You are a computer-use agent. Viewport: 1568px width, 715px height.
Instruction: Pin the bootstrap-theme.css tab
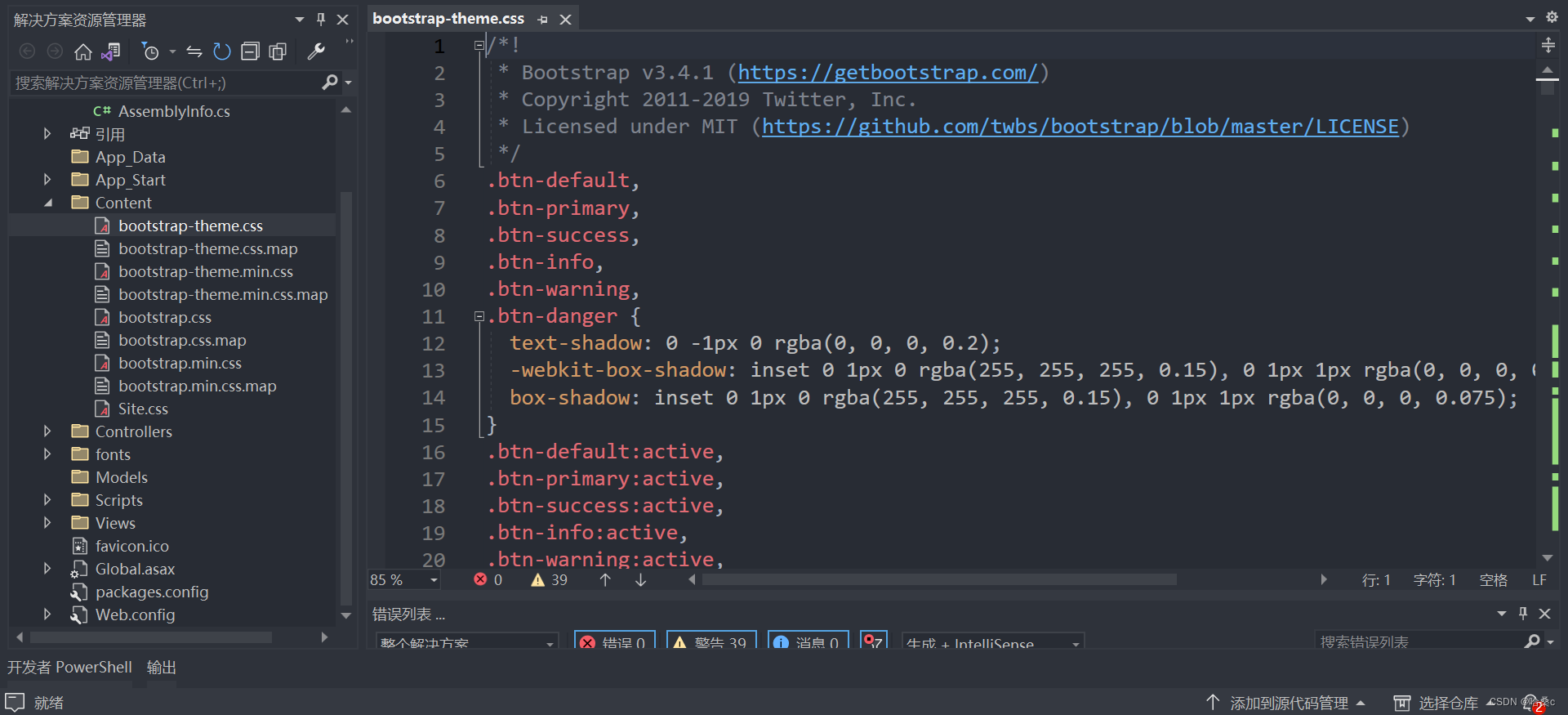pos(543,19)
